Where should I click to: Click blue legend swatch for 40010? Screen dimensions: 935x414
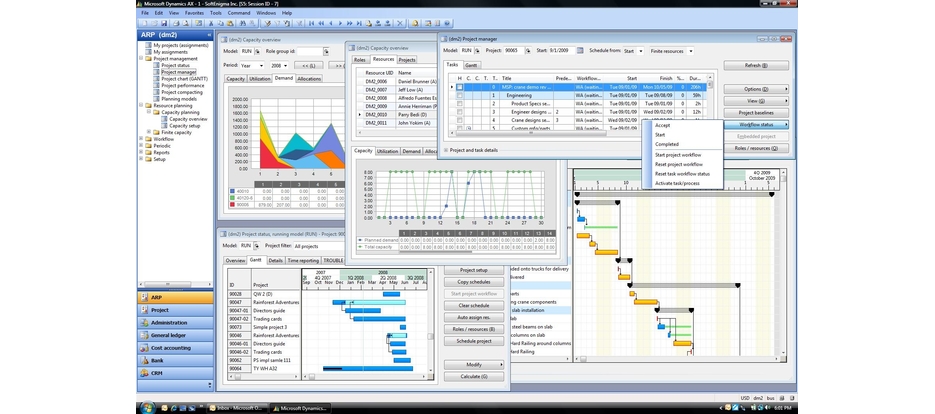pyautogui.click(x=232, y=191)
